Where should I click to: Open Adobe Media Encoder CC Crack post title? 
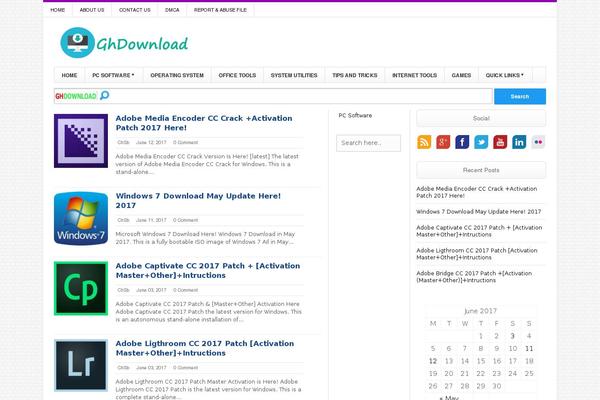[204, 123]
